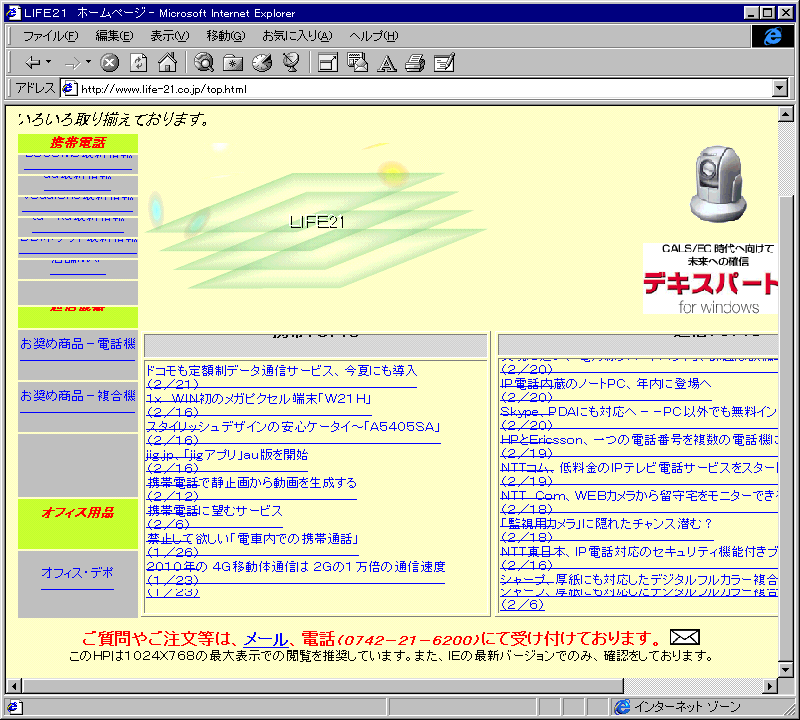Click the オフィス用品 sidebar heading
The image size is (800, 720).
(78, 513)
